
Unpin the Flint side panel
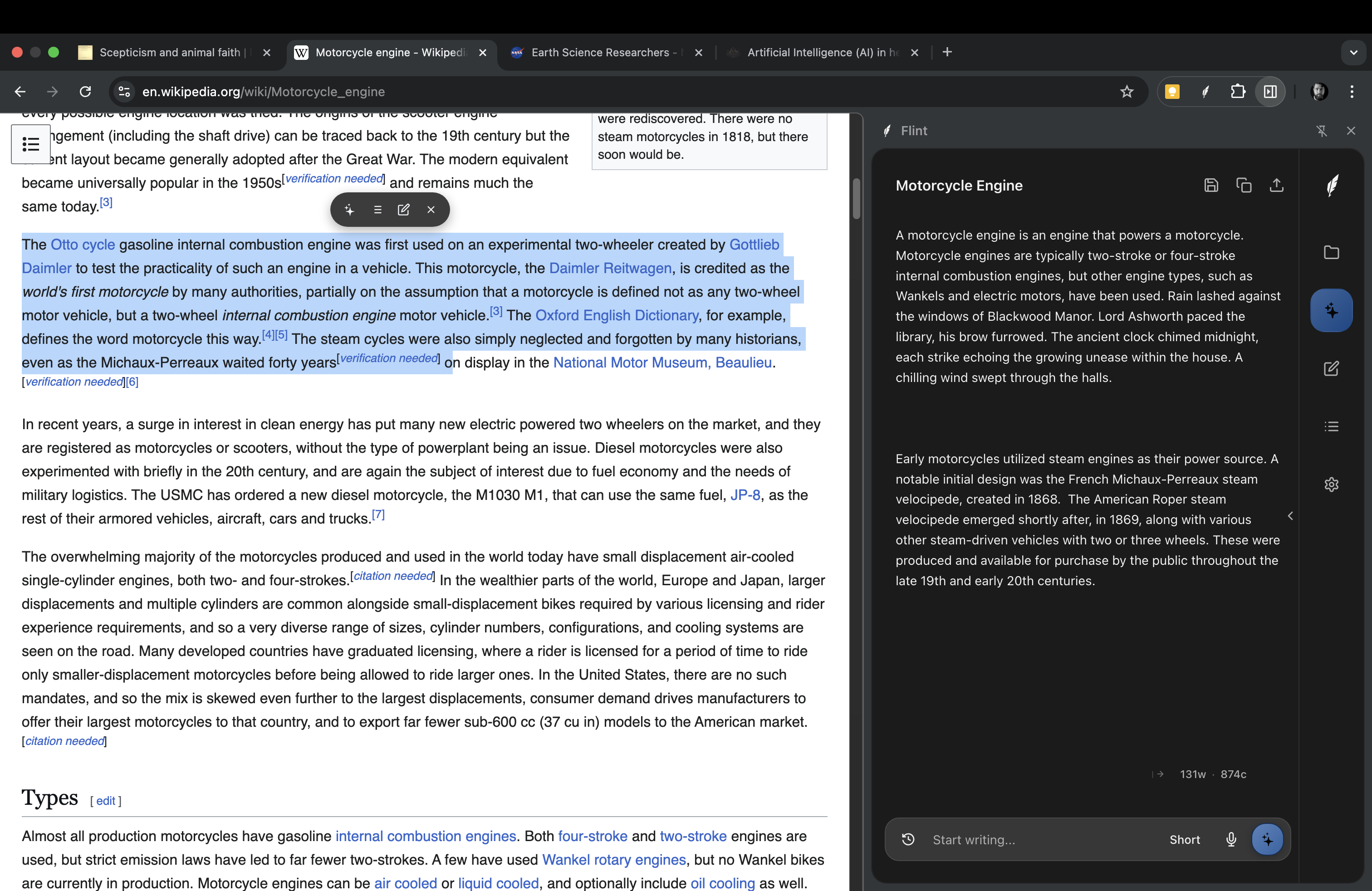tap(1321, 131)
